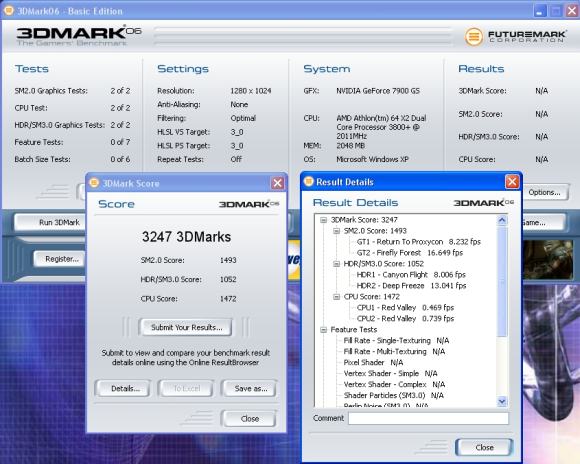This screenshot has width=580, height=464.
Task: Click the To Excel button
Action: [x=186, y=389]
